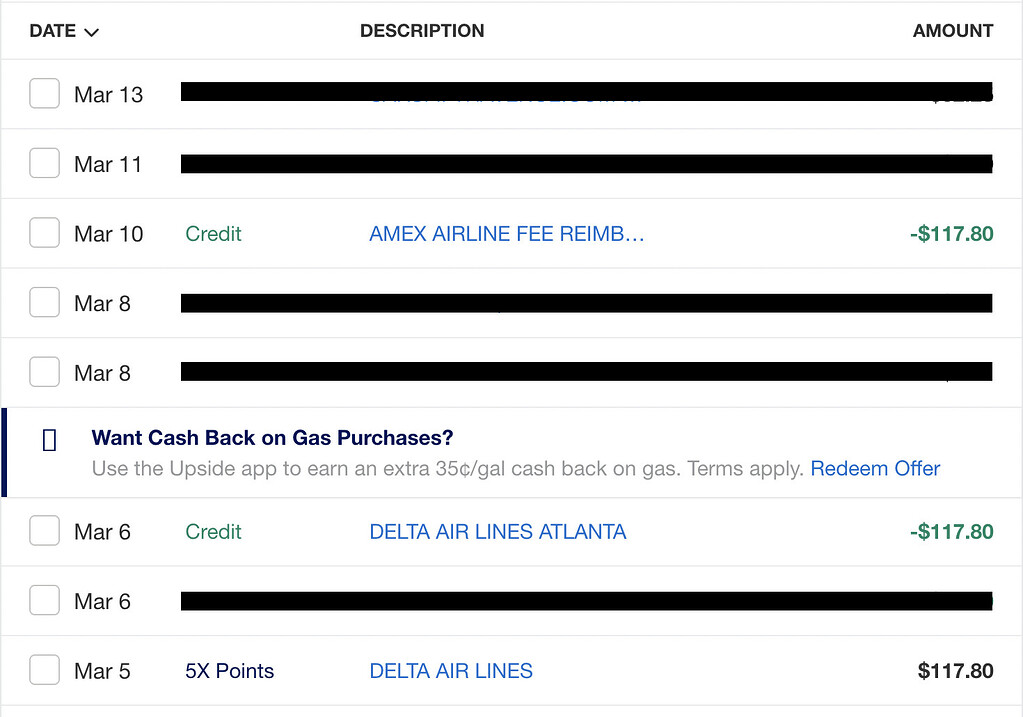This screenshot has width=1023, height=717.
Task: Click the $117.80 amount on Mar 5
Action: click(x=955, y=671)
